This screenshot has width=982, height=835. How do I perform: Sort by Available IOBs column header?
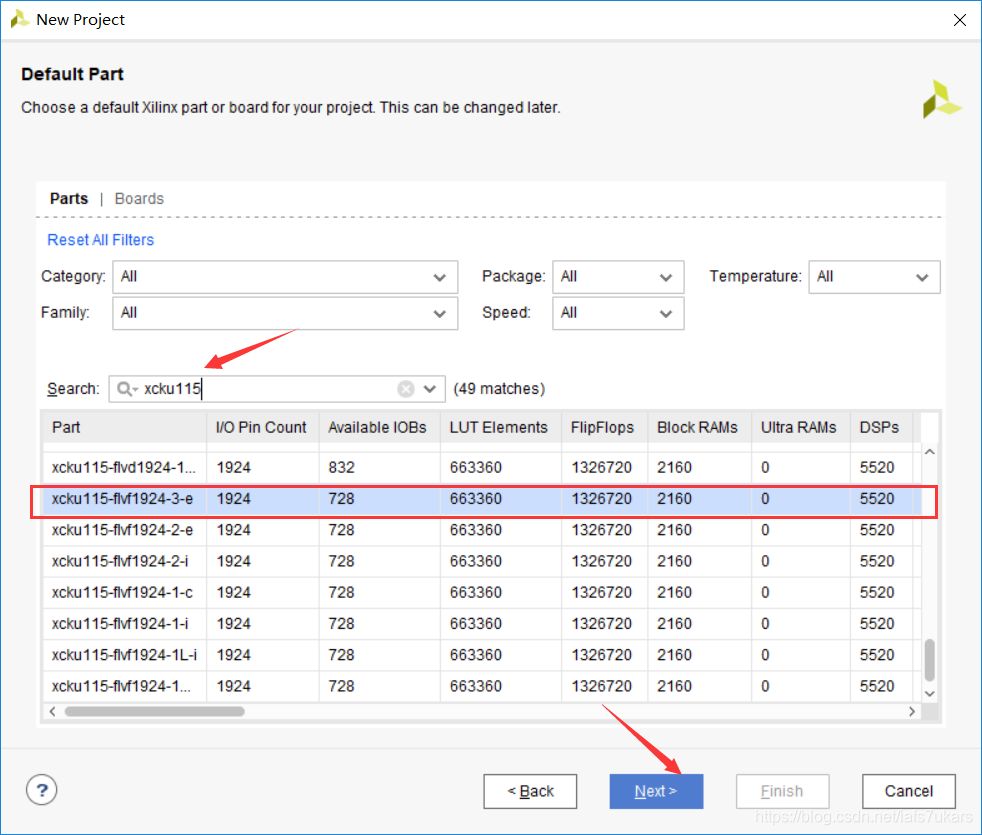[x=380, y=427]
